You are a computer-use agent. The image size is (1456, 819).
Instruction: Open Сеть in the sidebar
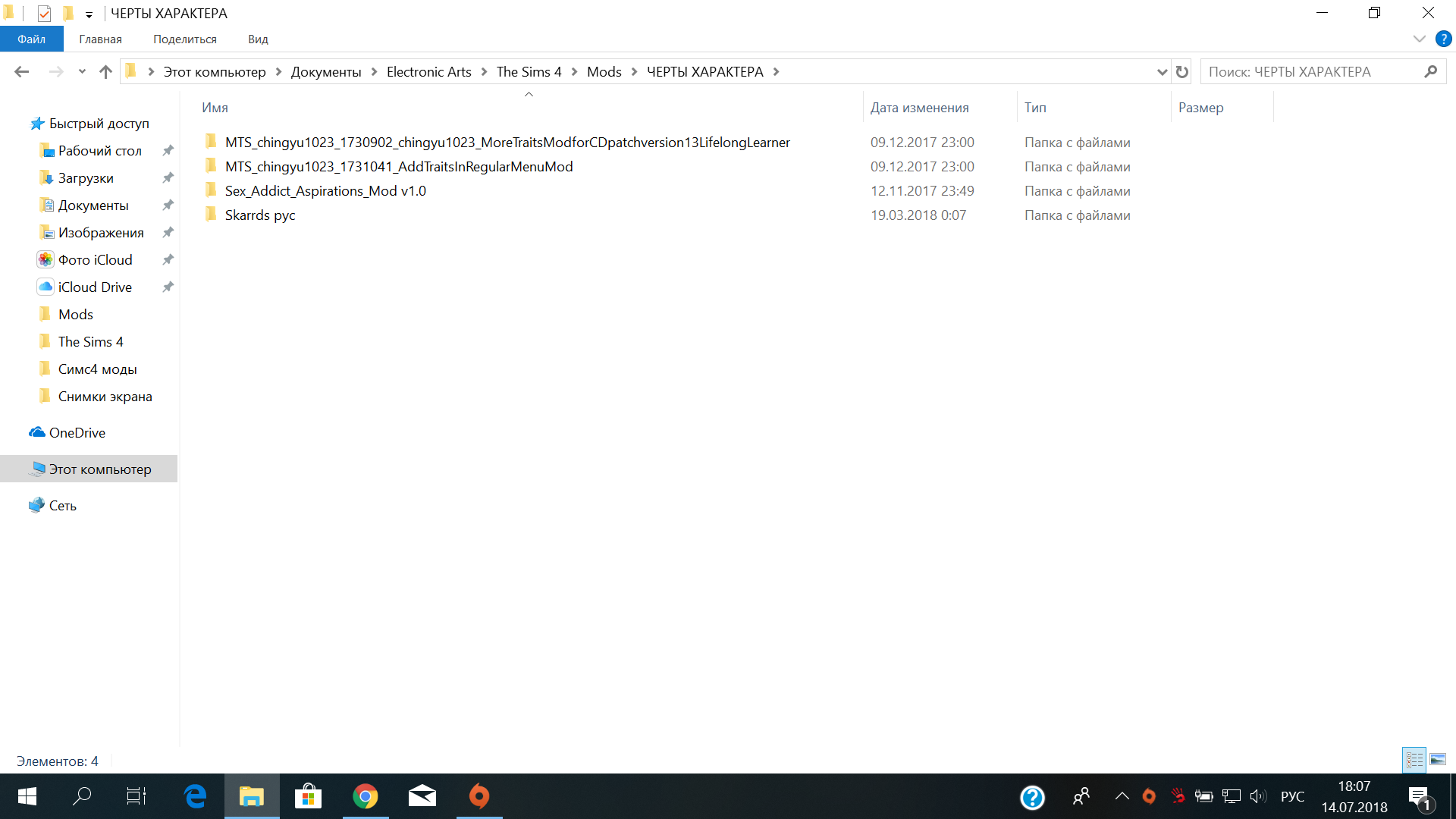point(63,506)
